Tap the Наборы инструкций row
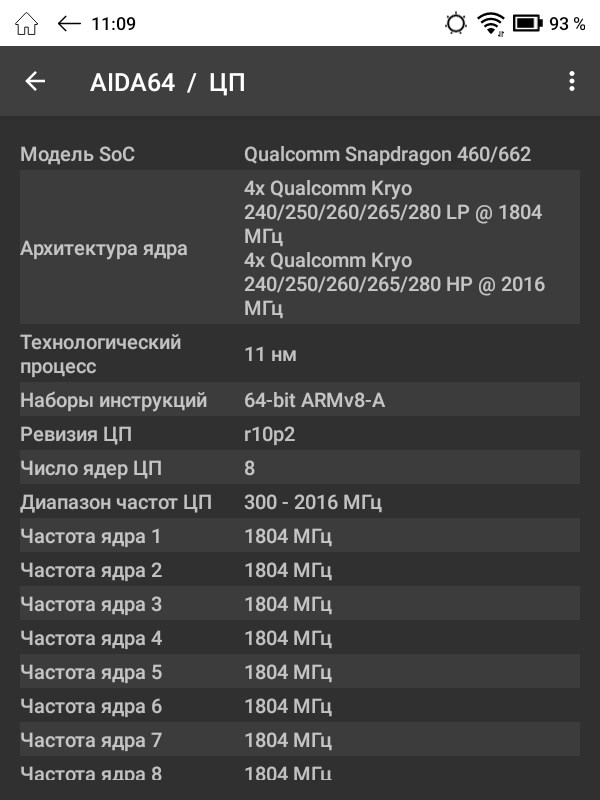This screenshot has height=800, width=600. tap(300, 401)
